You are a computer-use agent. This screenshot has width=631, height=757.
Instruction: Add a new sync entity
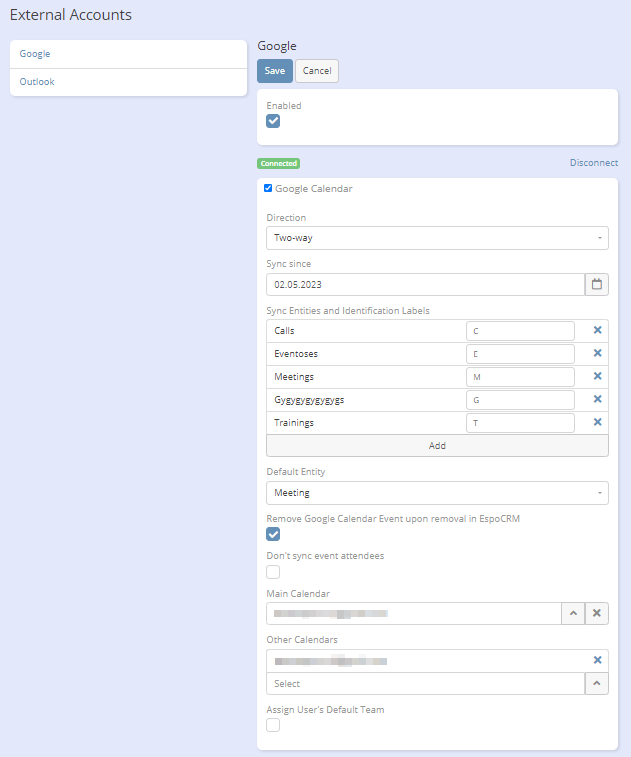point(437,446)
